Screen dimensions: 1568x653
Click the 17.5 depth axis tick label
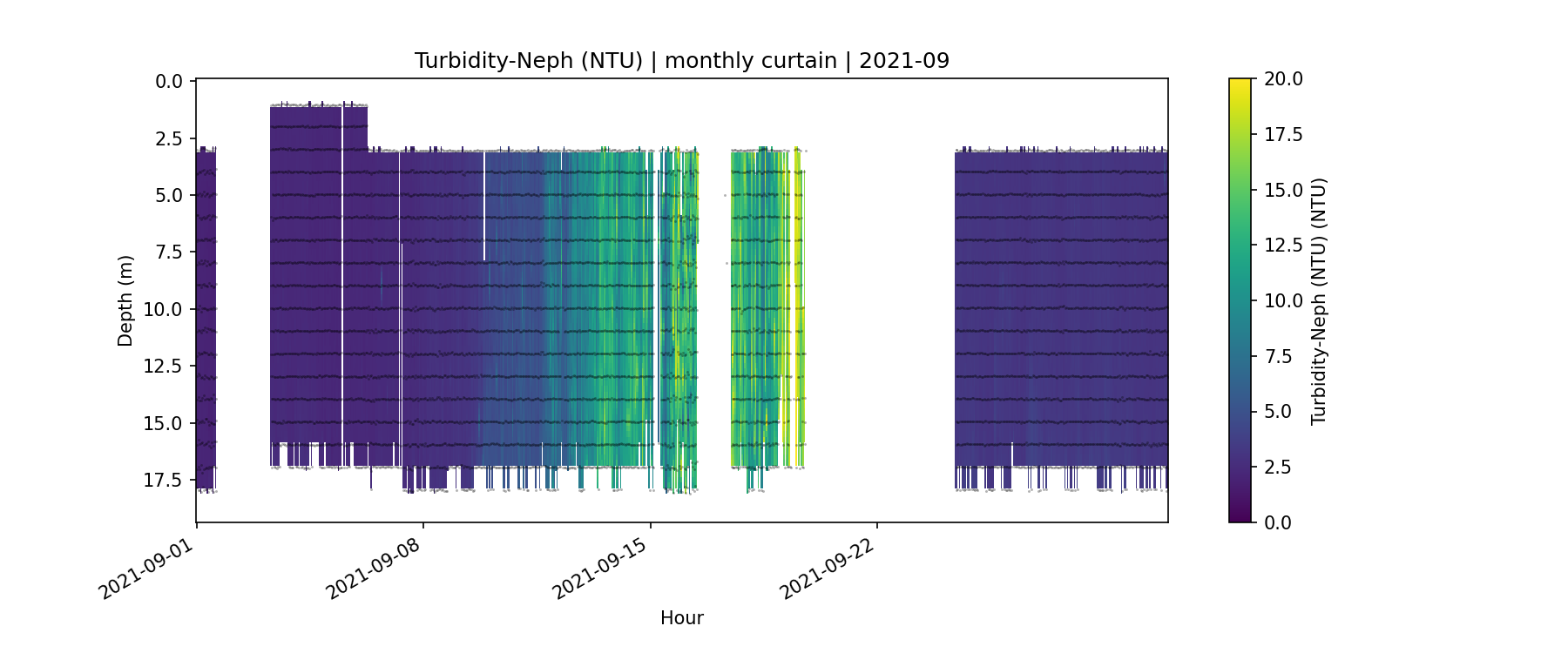(164, 481)
